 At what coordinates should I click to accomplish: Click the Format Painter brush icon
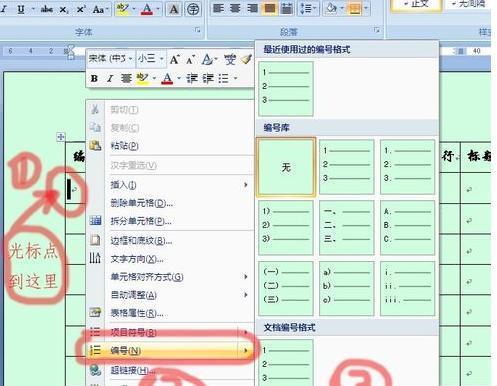[246, 60]
